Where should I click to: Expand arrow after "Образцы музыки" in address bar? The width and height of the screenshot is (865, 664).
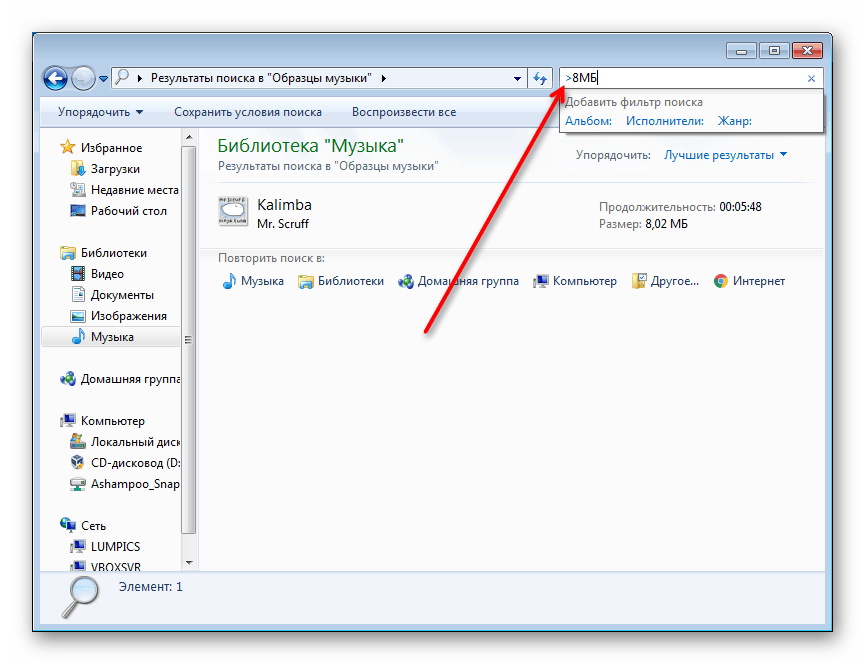tap(384, 78)
